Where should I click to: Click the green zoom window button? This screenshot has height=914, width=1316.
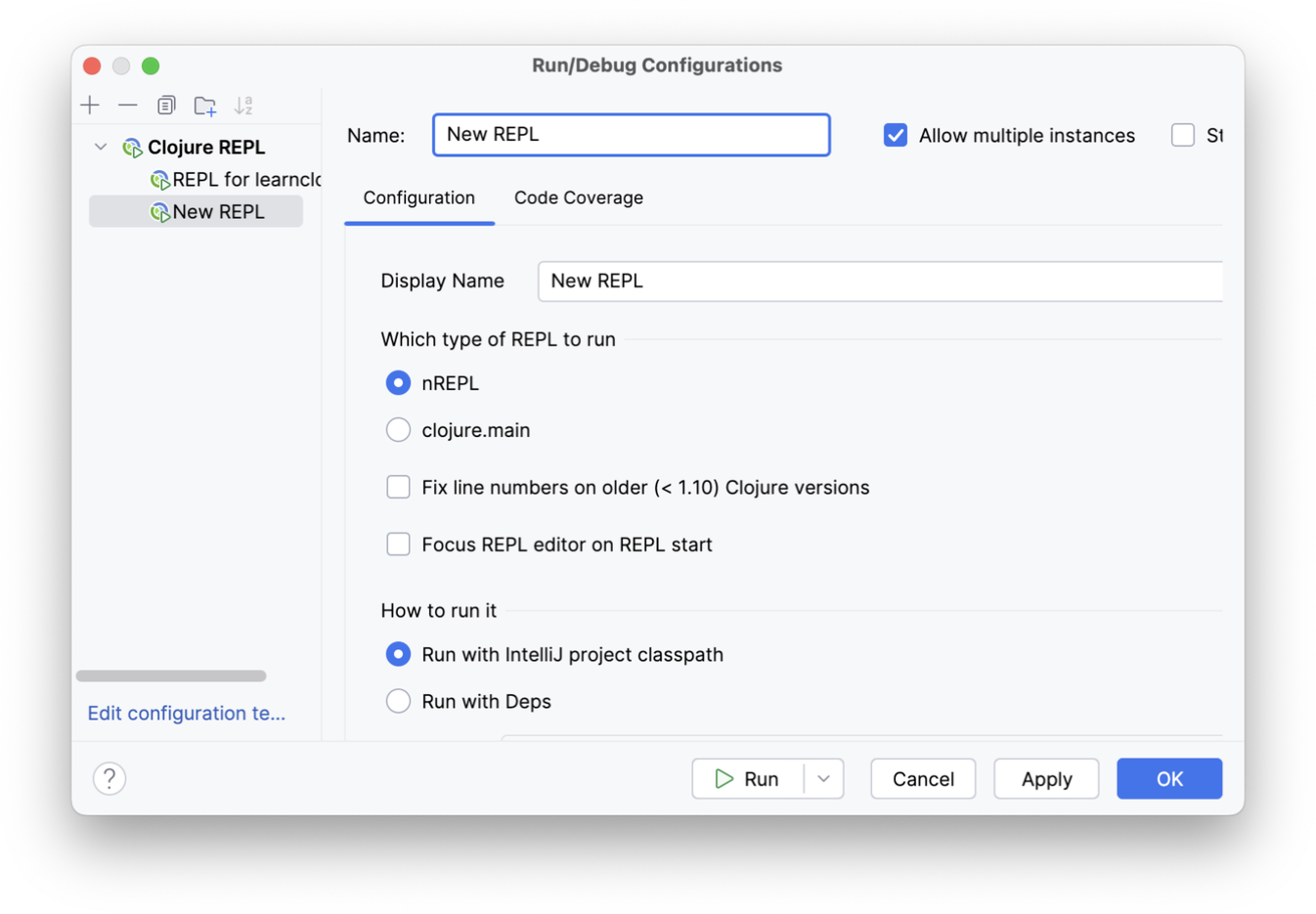[x=151, y=65]
